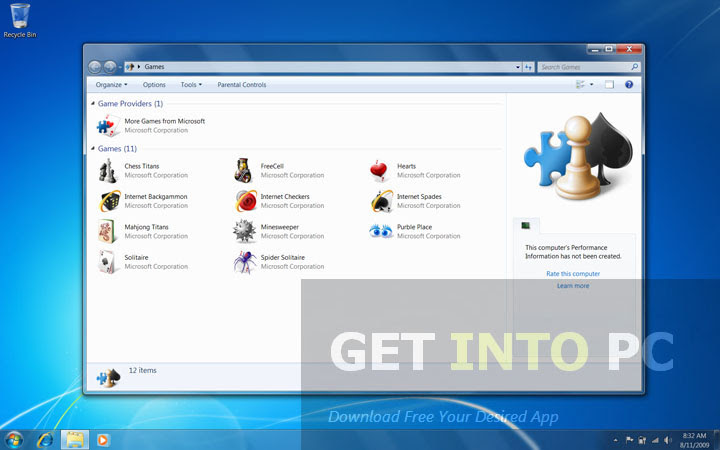Click the Options toolbar item

point(154,84)
